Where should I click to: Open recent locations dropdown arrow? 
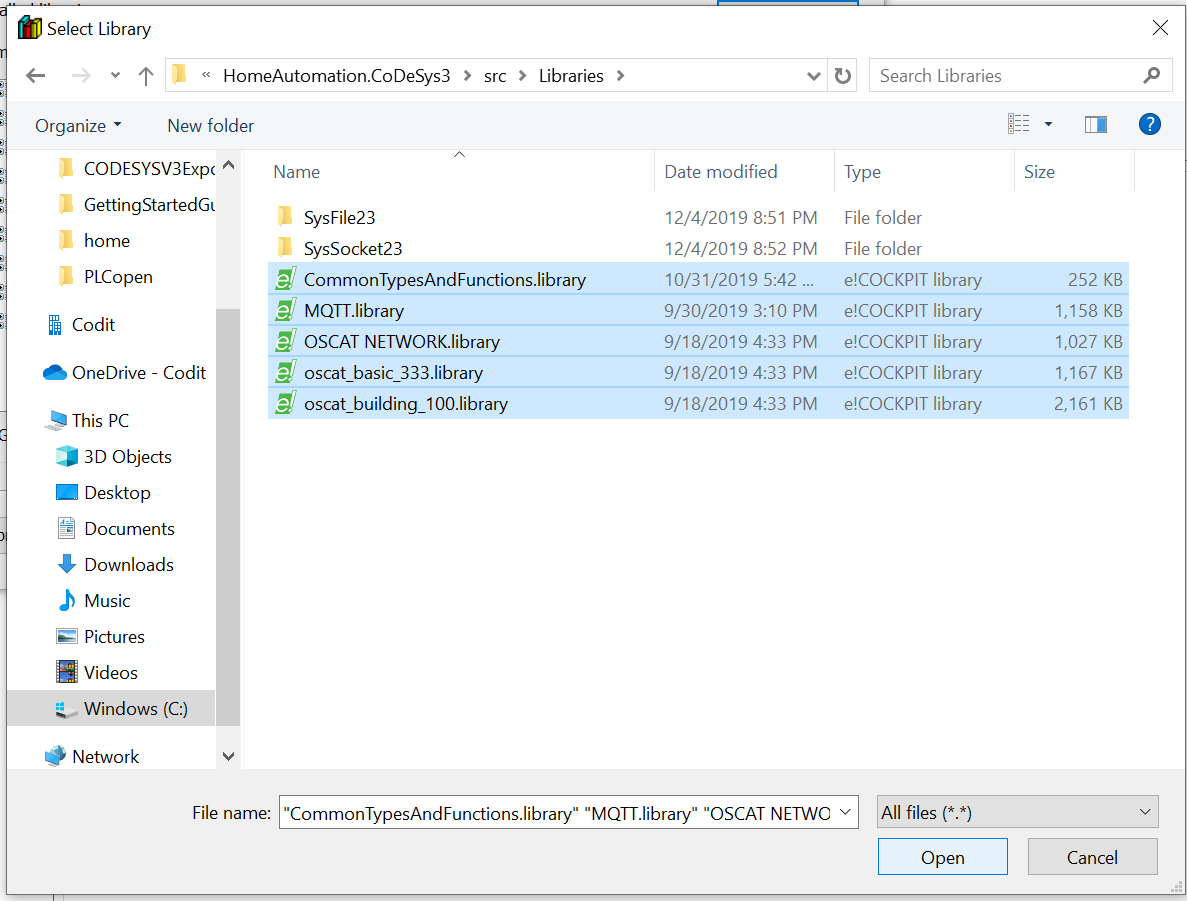click(x=115, y=76)
